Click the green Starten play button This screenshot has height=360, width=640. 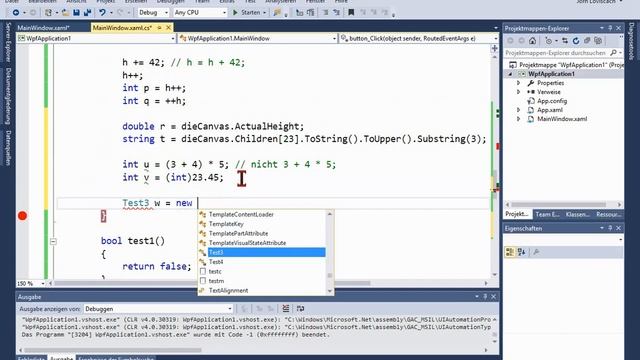click(x=235, y=13)
